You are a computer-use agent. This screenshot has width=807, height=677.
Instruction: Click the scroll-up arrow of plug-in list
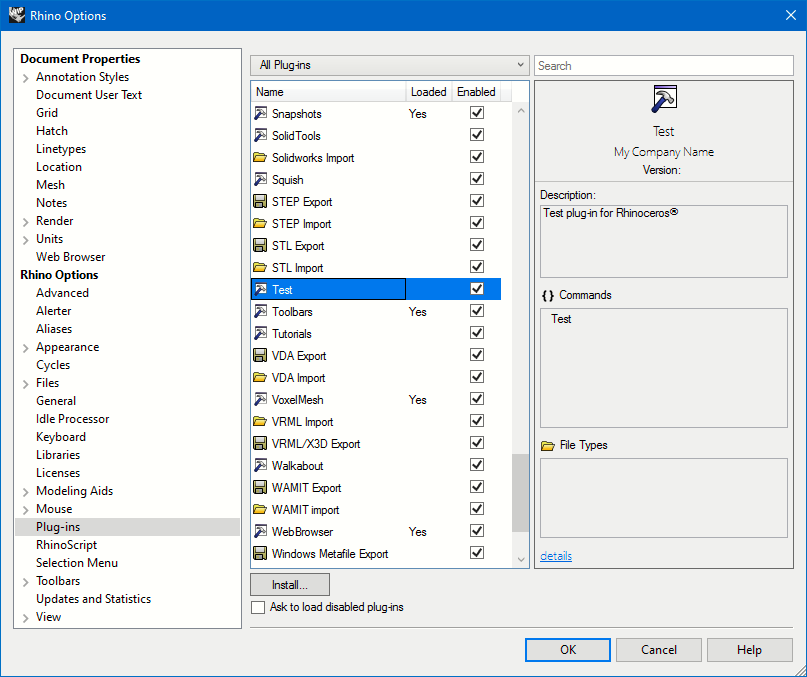[x=520, y=111]
